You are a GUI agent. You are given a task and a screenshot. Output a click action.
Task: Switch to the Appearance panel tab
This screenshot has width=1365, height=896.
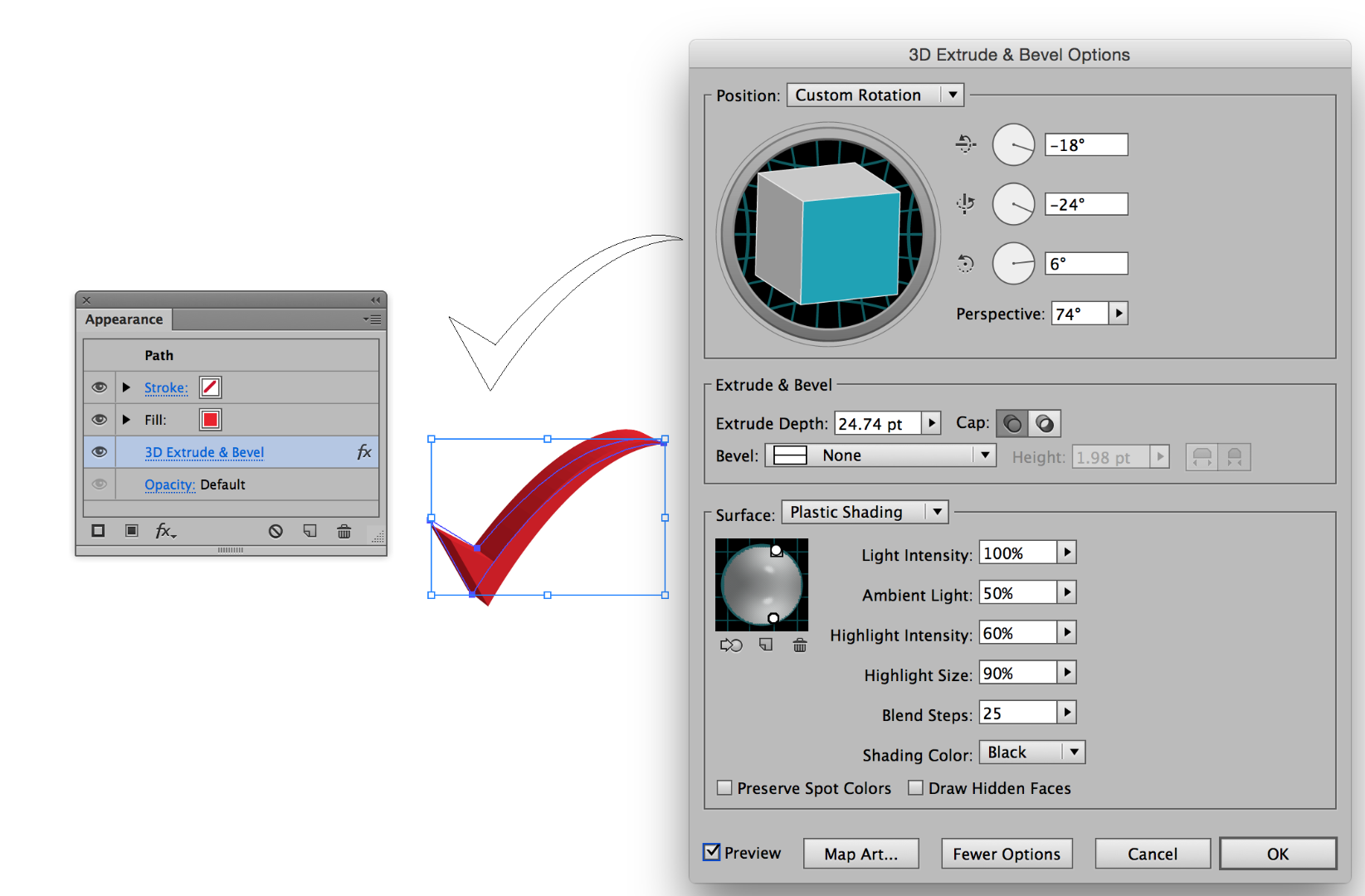(123, 319)
